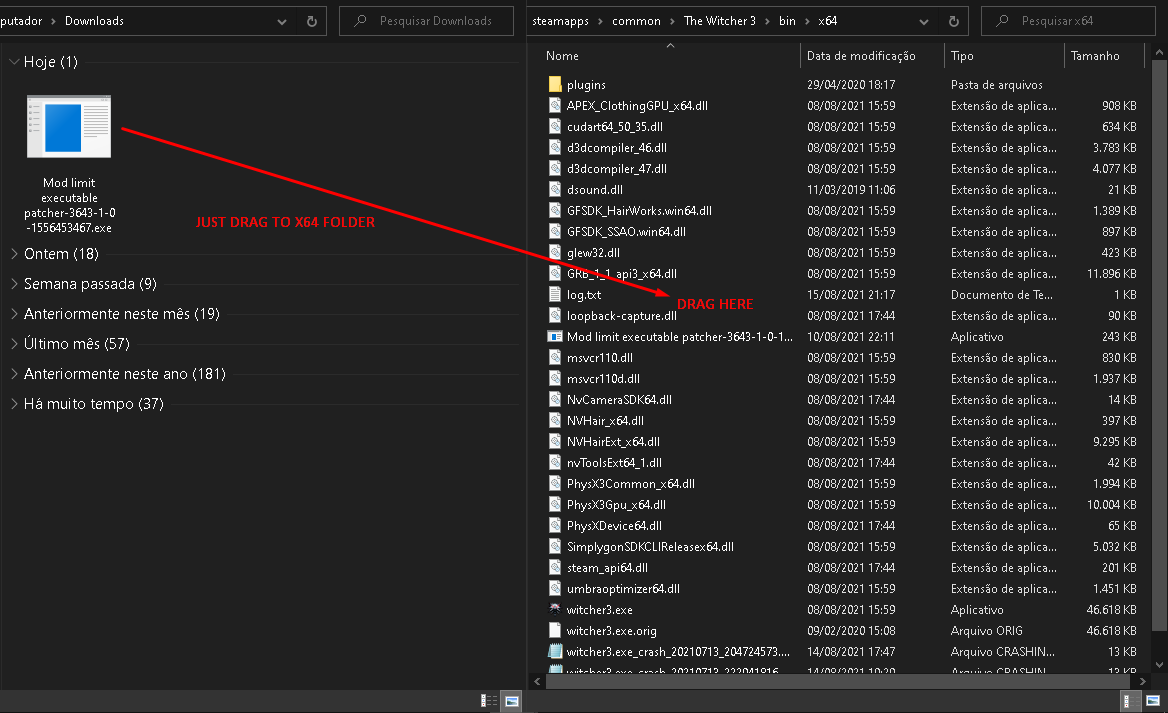
Task: Select the GRB_1_1_api3_x64.dll file name
Action: click(x=621, y=273)
